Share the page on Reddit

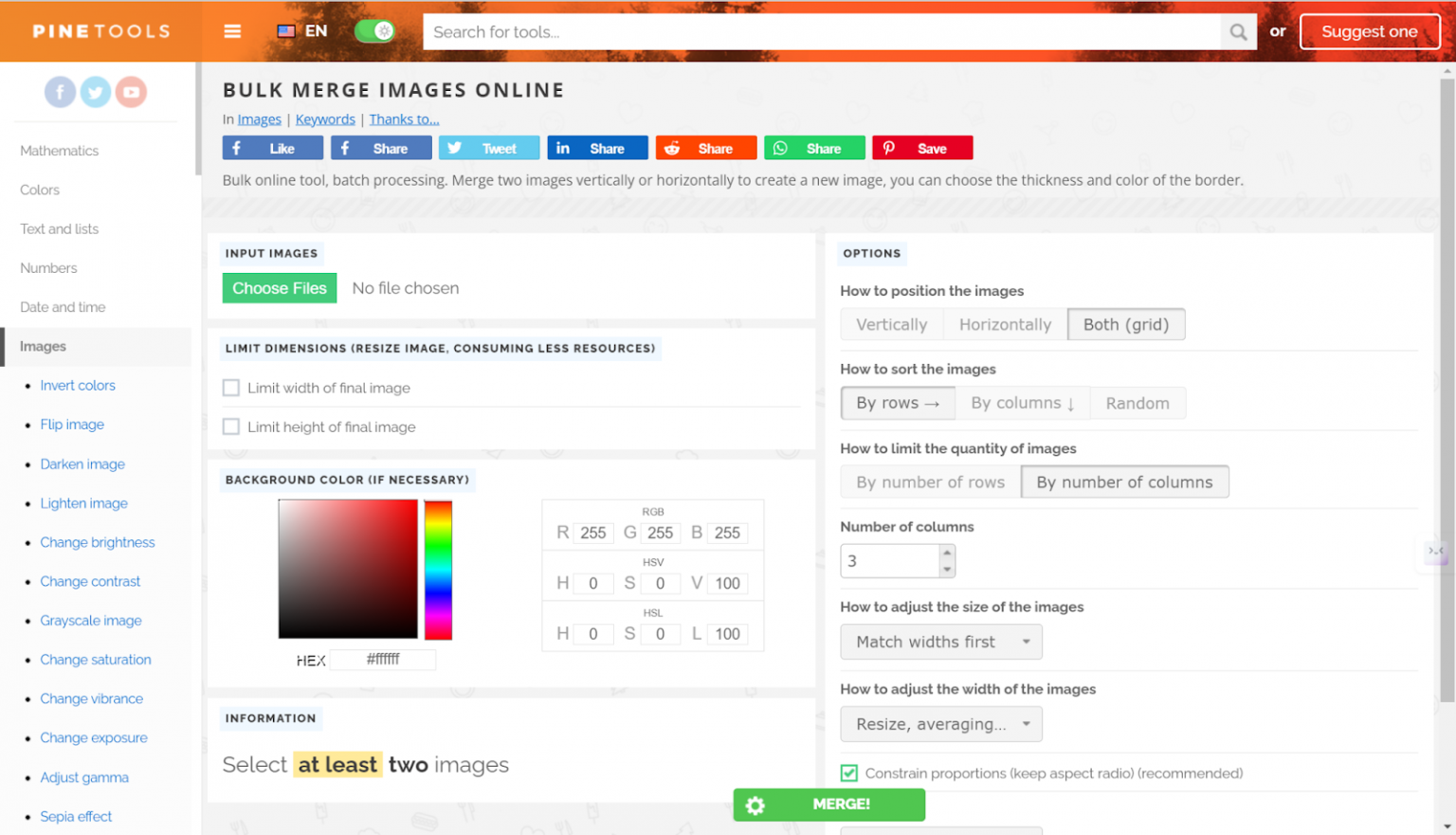(705, 149)
